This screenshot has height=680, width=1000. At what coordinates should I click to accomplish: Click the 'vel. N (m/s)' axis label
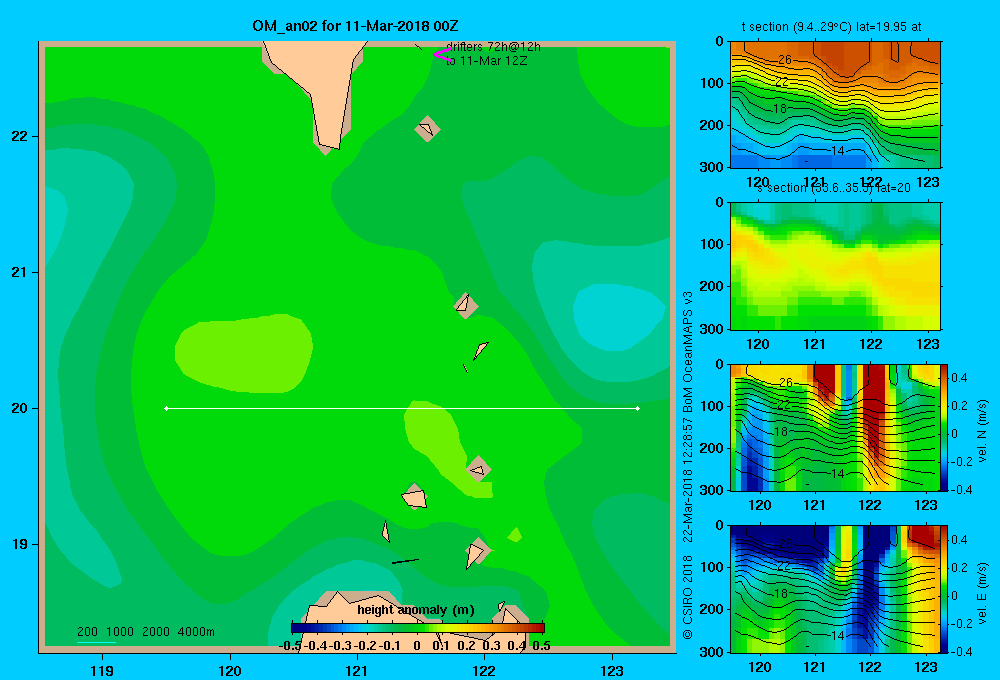982,431
